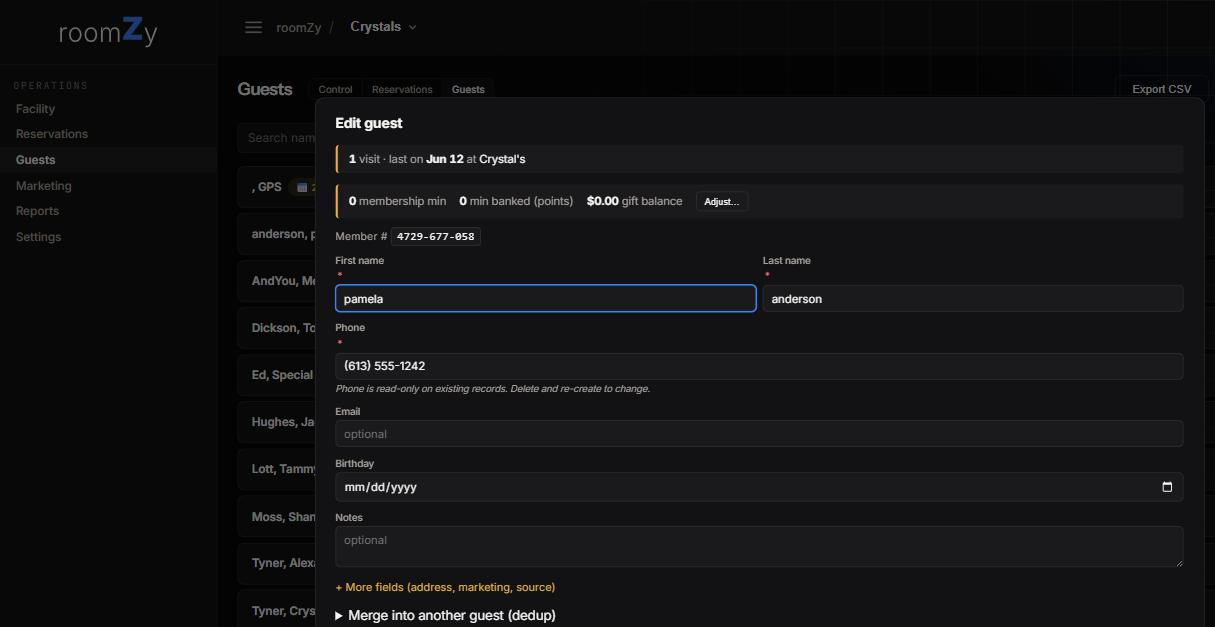Focus the Last name field
Image resolution: width=1215 pixels, height=627 pixels.
[973, 298]
